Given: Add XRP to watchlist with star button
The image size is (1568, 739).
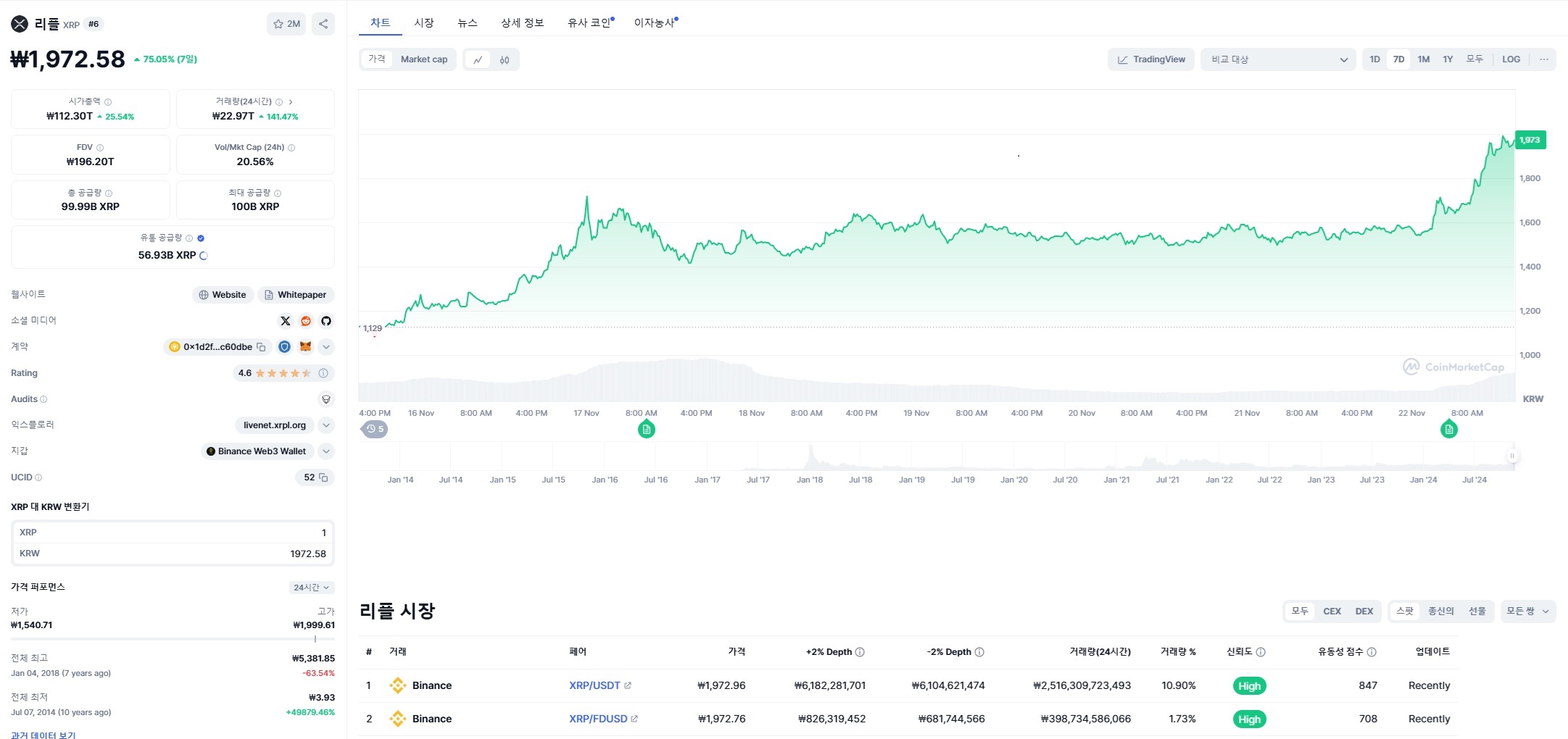Looking at the screenshot, I should pyautogui.click(x=286, y=24).
